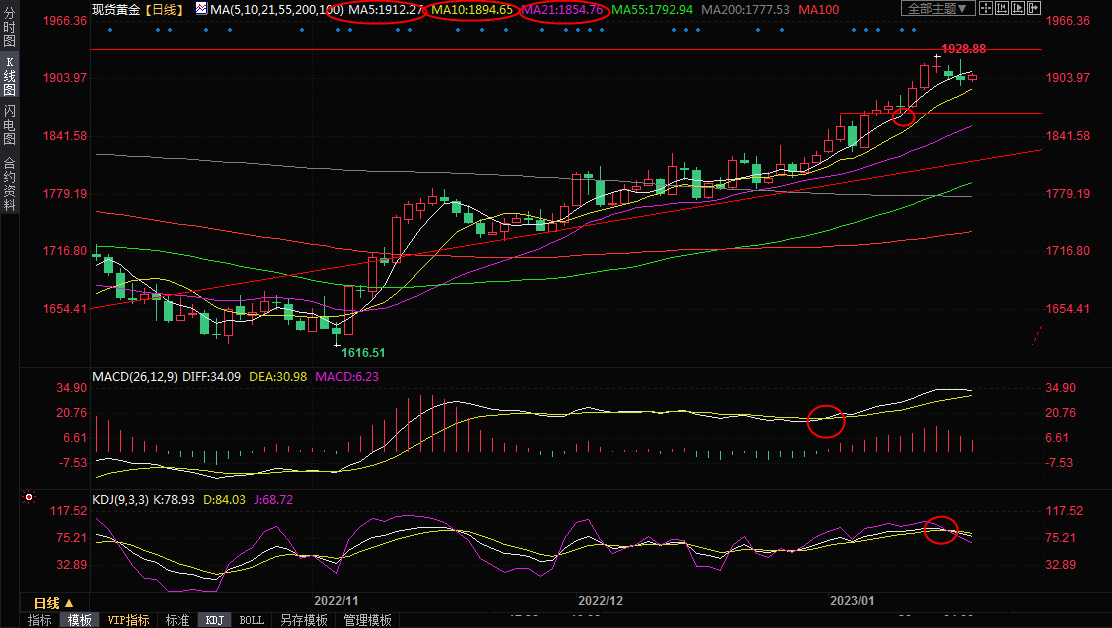The image size is (1112, 628).
Task: Switch to BOLL indicator
Action: tap(252, 620)
